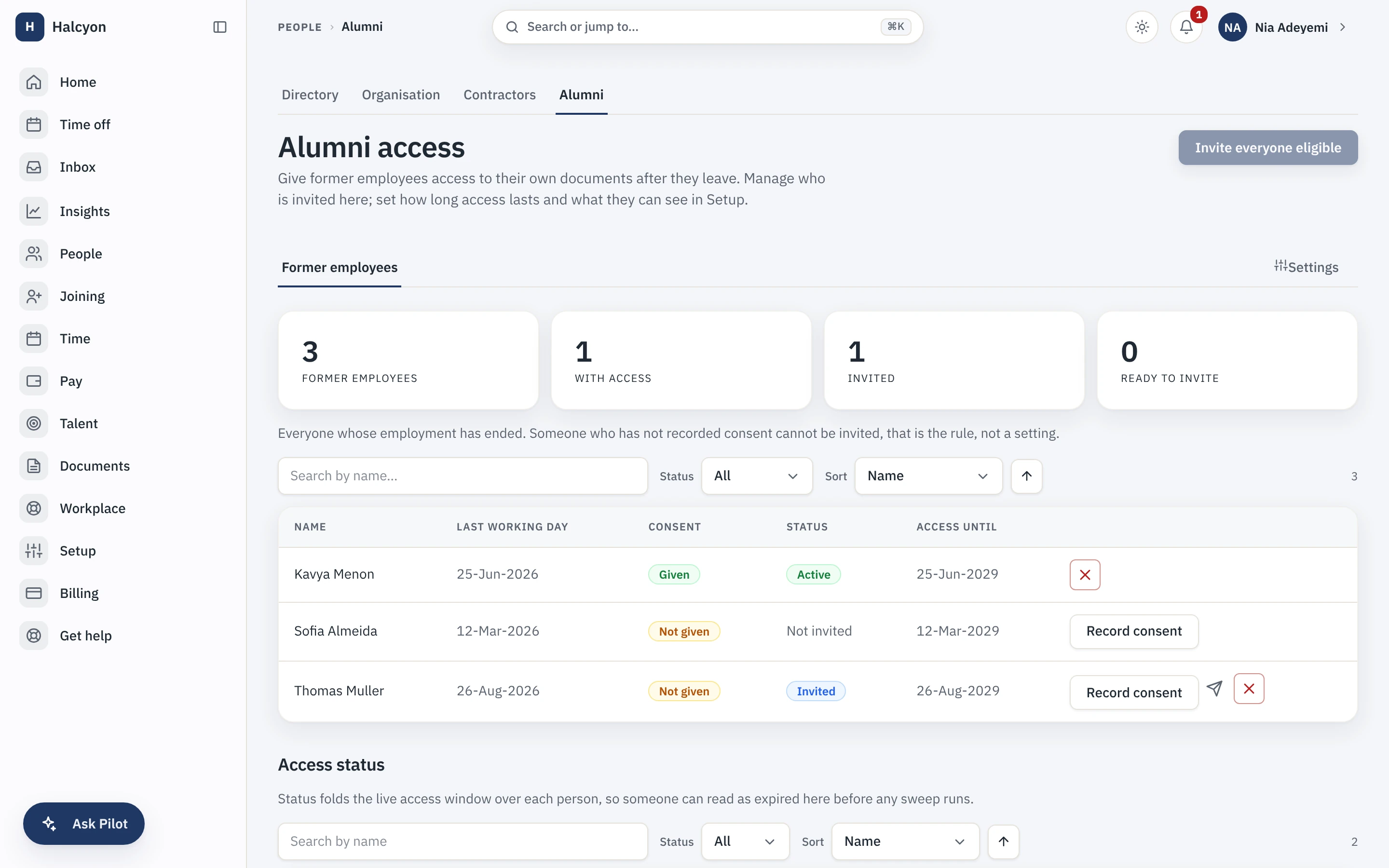Focus former employees Search by name field
The height and width of the screenshot is (868, 1389).
[x=463, y=476]
